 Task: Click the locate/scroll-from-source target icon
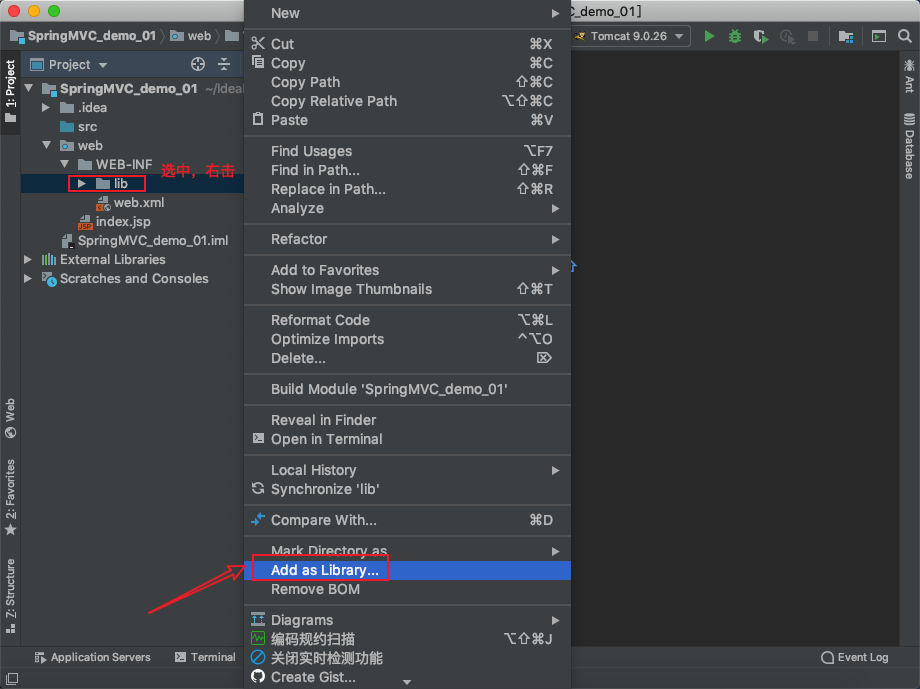pyautogui.click(x=198, y=65)
